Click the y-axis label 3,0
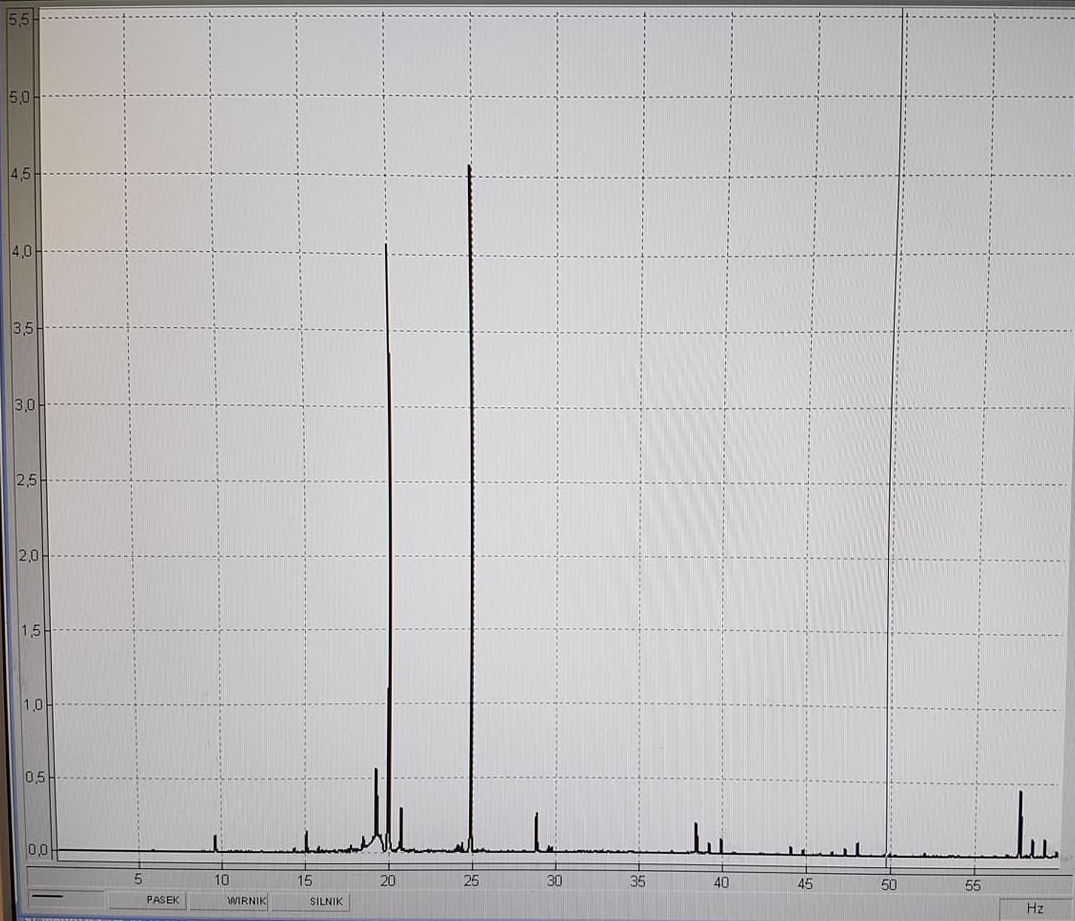This screenshot has width=1075, height=921. pyautogui.click(x=25, y=405)
